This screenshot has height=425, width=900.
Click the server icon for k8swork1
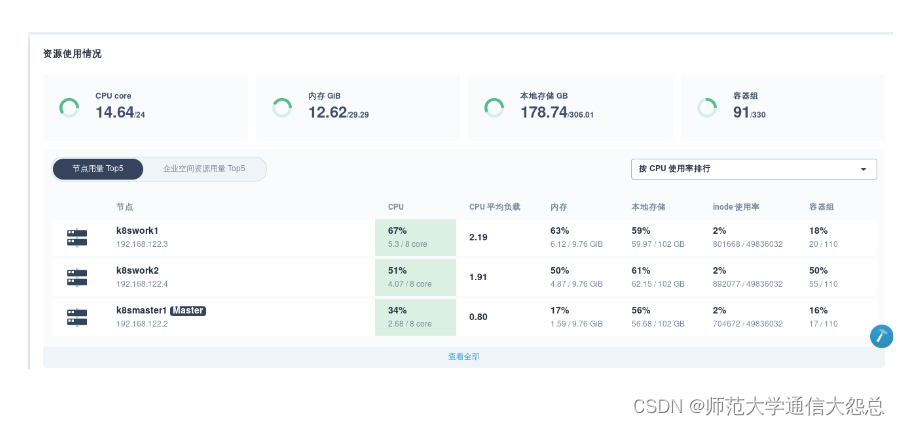coord(77,237)
